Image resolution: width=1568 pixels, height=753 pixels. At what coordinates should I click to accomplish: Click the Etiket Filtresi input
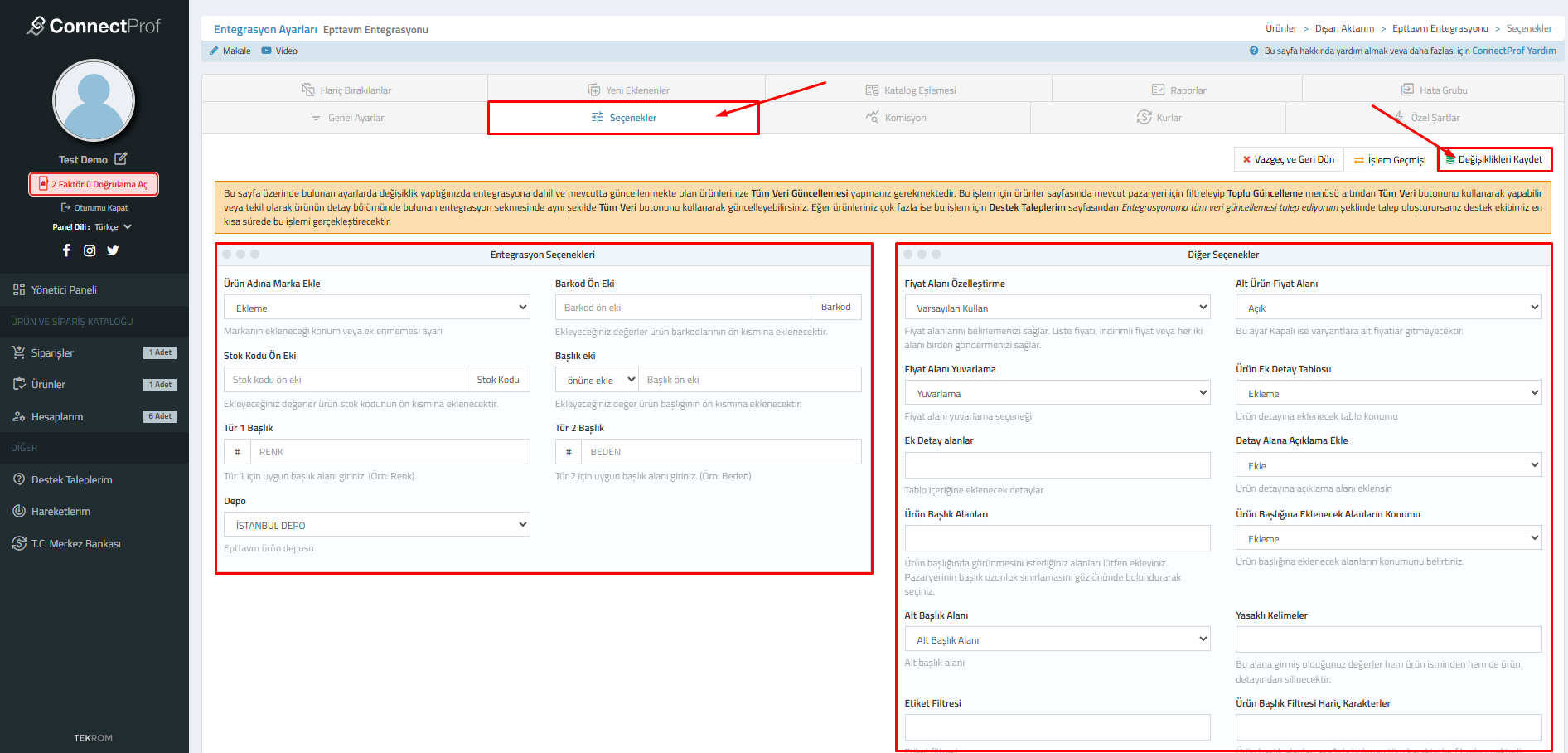pyautogui.click(x=1057, y=727)
